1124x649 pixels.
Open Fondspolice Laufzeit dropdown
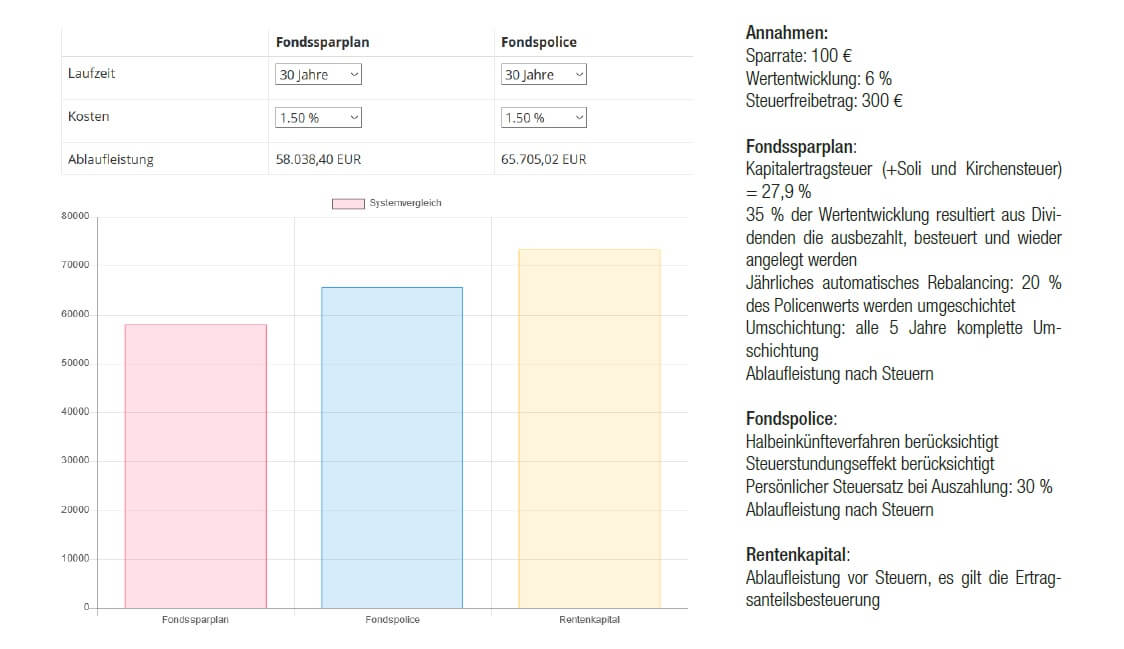[x=543, y=75]
